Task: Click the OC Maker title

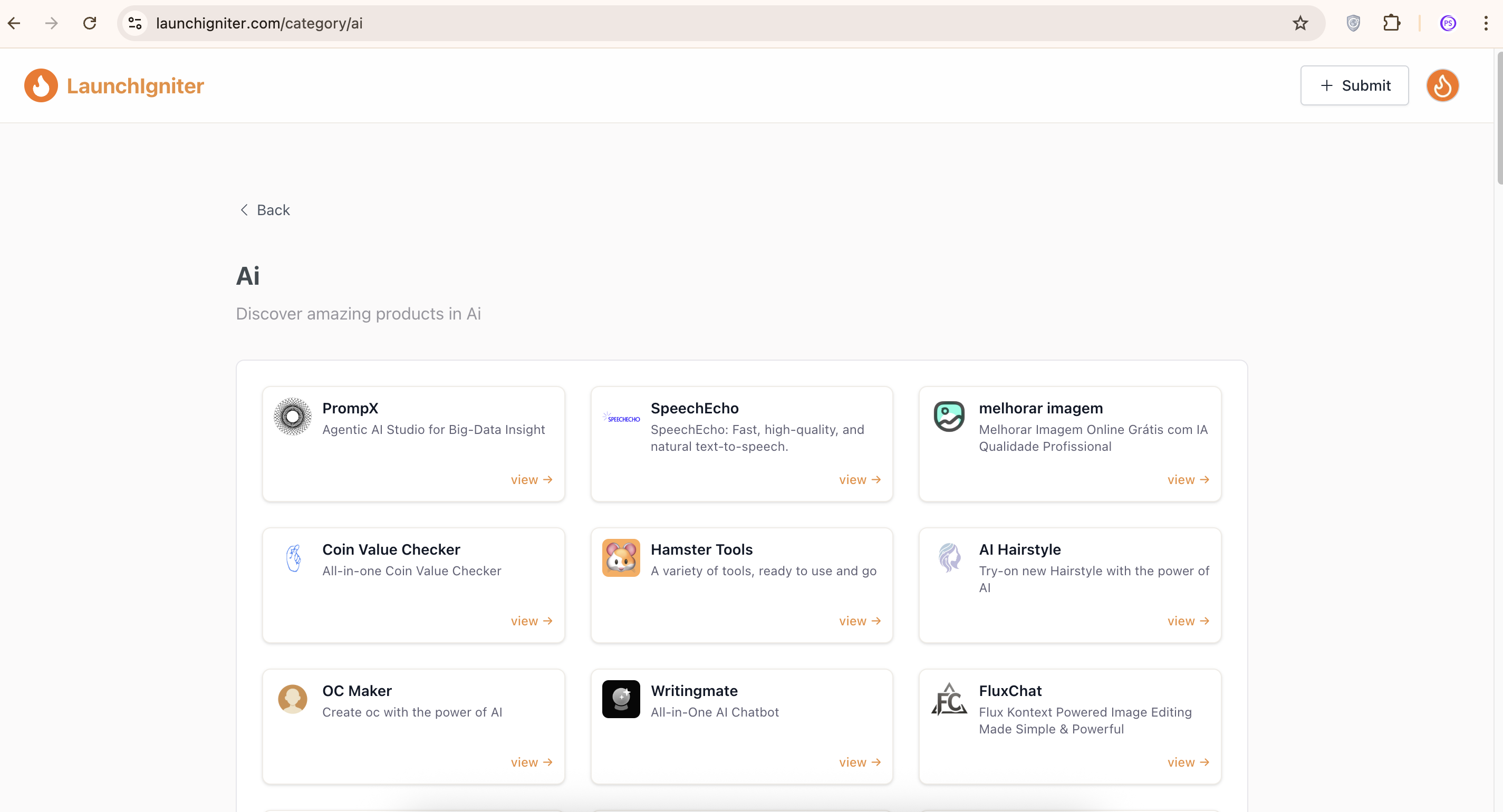Action: [357, 691]
